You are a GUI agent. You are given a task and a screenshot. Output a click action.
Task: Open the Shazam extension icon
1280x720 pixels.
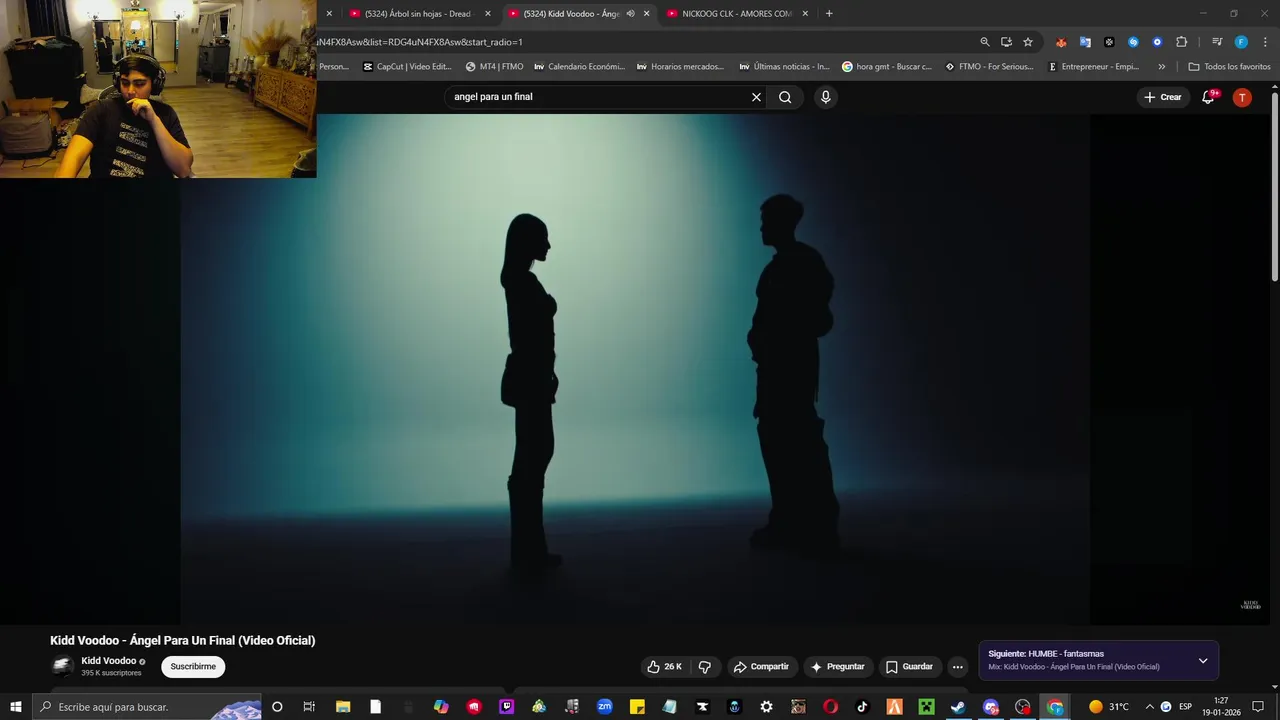click(1133, 42)
